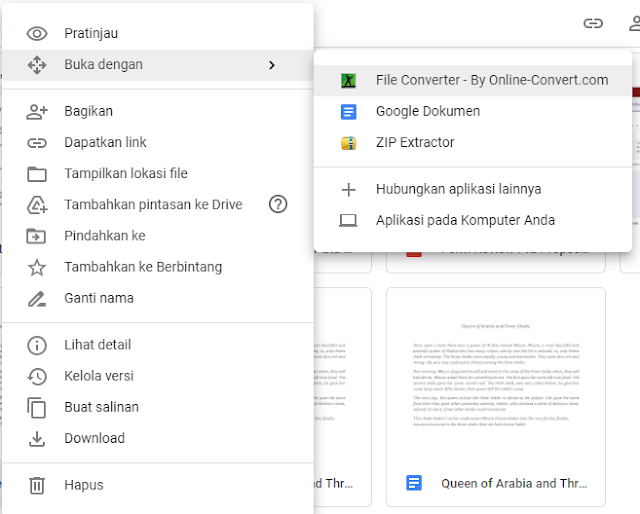
Task: Click the docs icon of Queen of Arabia file
Action: point(414,483)
